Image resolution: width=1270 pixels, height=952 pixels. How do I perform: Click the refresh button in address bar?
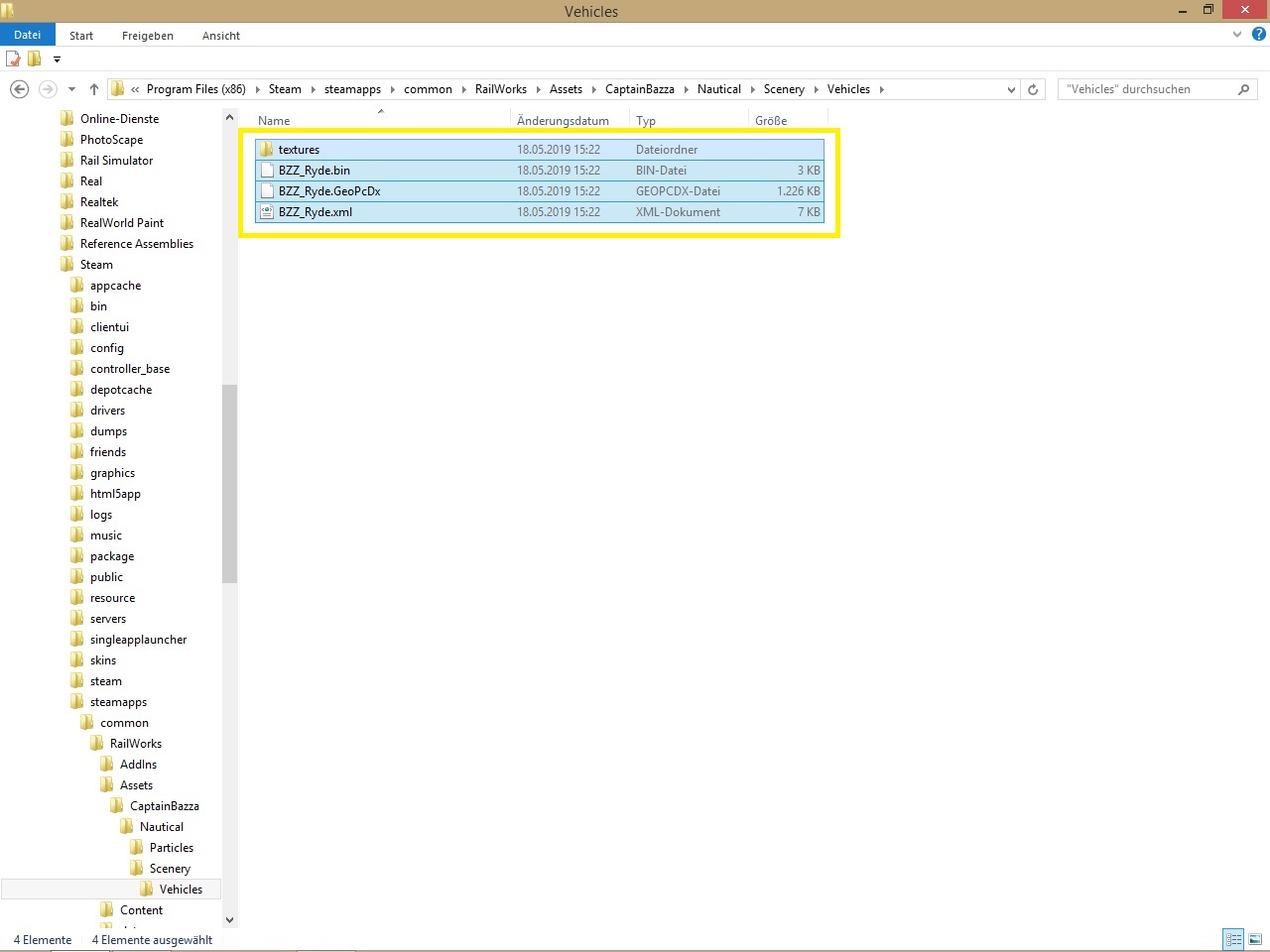click(x=1033, y=89)
